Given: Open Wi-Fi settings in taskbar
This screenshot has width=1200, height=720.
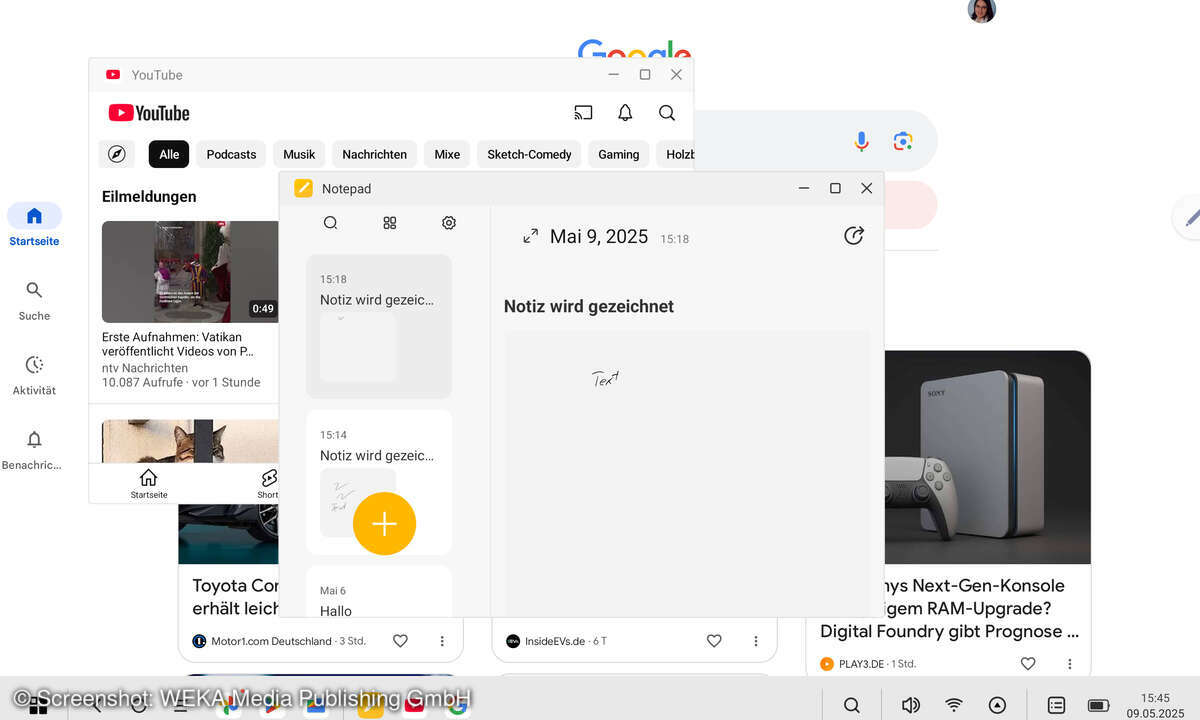Looking at the screenshot, I should pos(954,705).
